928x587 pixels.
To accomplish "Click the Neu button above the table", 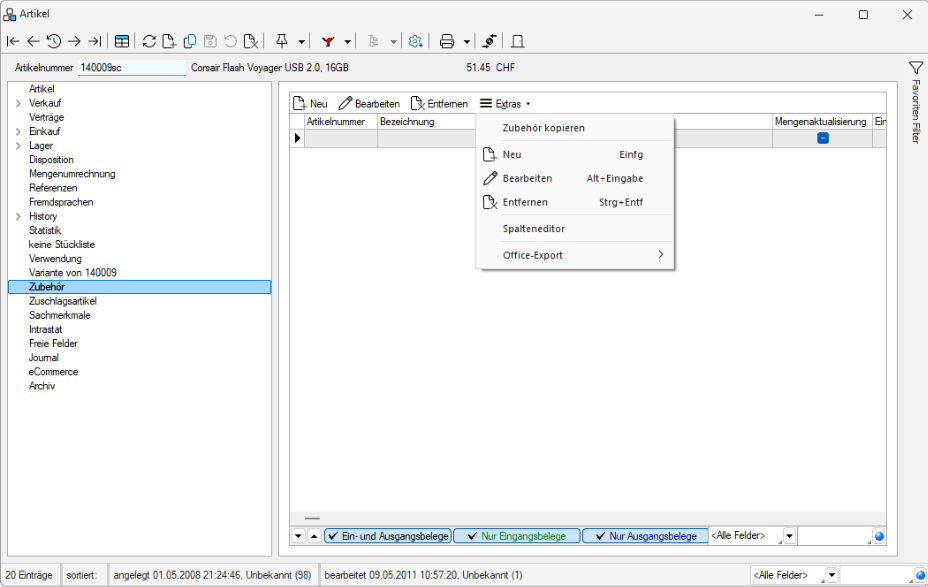I will [x=310, y=103].
